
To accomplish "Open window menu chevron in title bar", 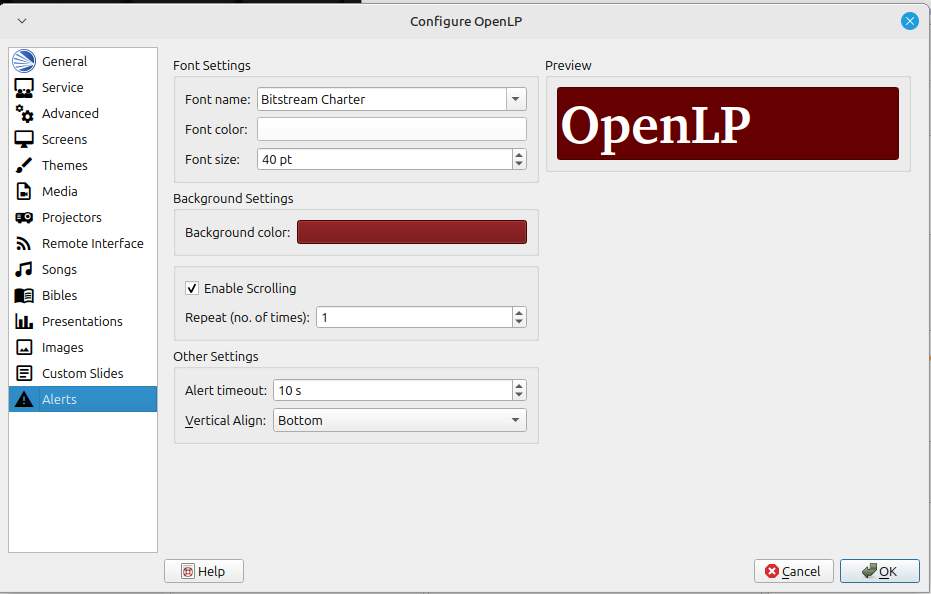I will [x=22, y=21].
